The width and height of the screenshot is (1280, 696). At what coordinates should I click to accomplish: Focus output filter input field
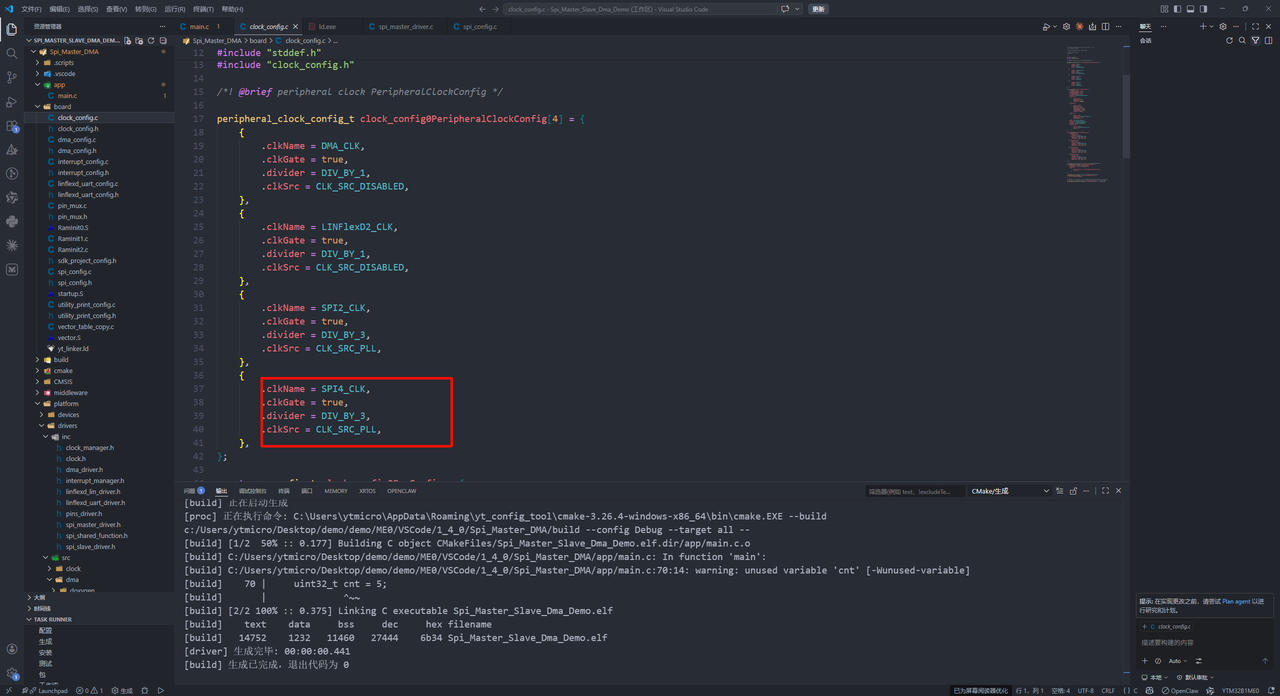(x=915, y=491)
